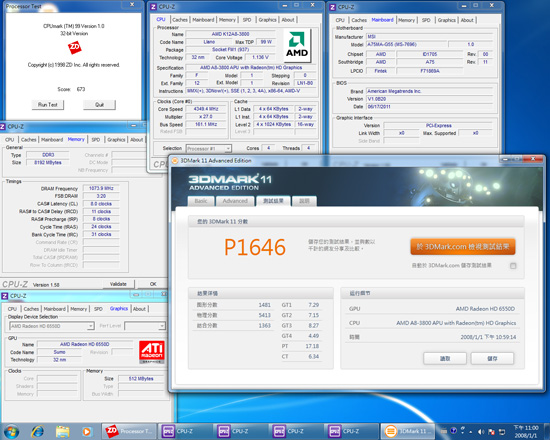Click the orange view results on 3DMark.com button
Screen dimensions: 550x440
(x=463, y=247)
